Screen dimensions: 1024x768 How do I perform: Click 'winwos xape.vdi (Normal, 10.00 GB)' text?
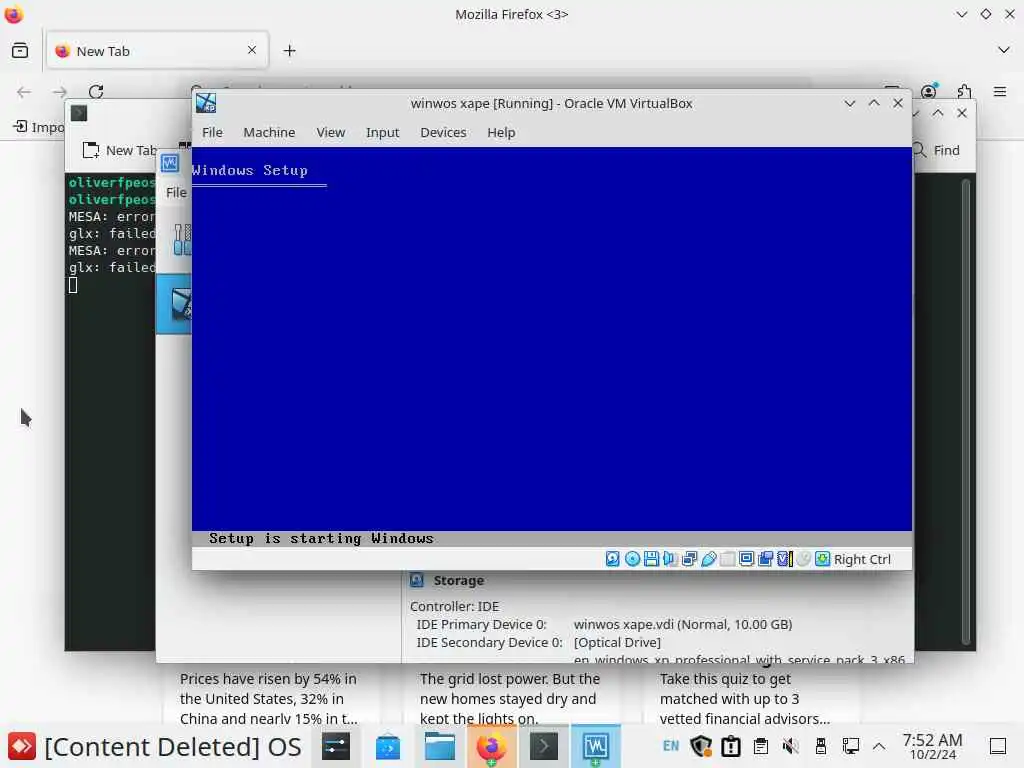(x=683, y=624)
